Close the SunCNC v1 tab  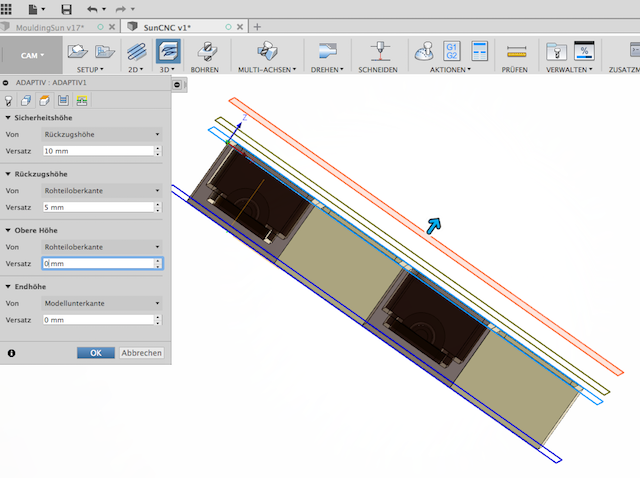240,27
